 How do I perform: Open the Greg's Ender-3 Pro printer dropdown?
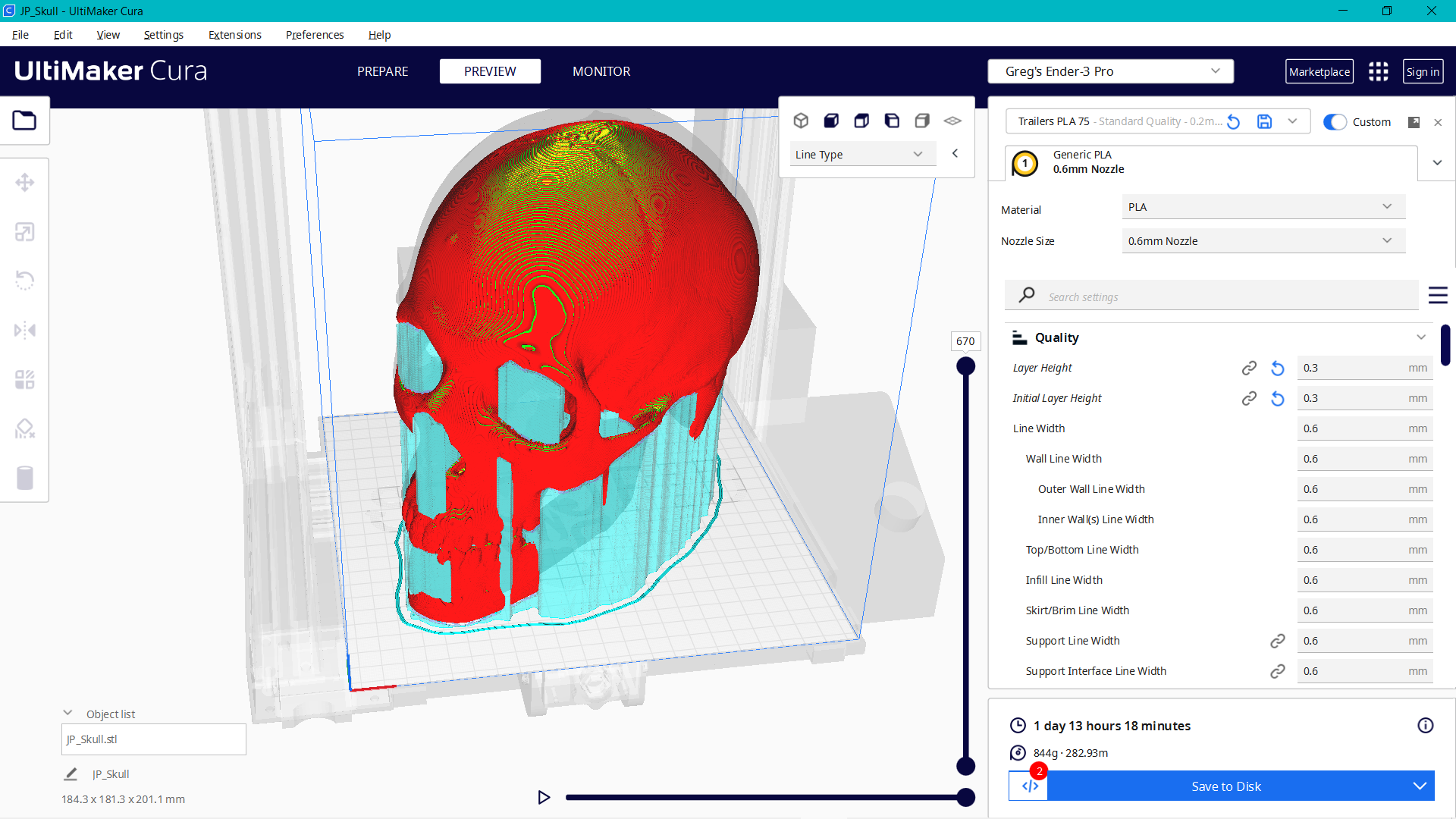(1110, 71)
